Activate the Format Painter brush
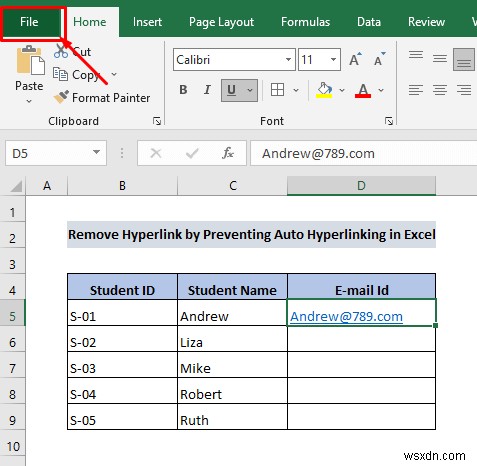The image size is (477, 466). [x=61, y=97]
